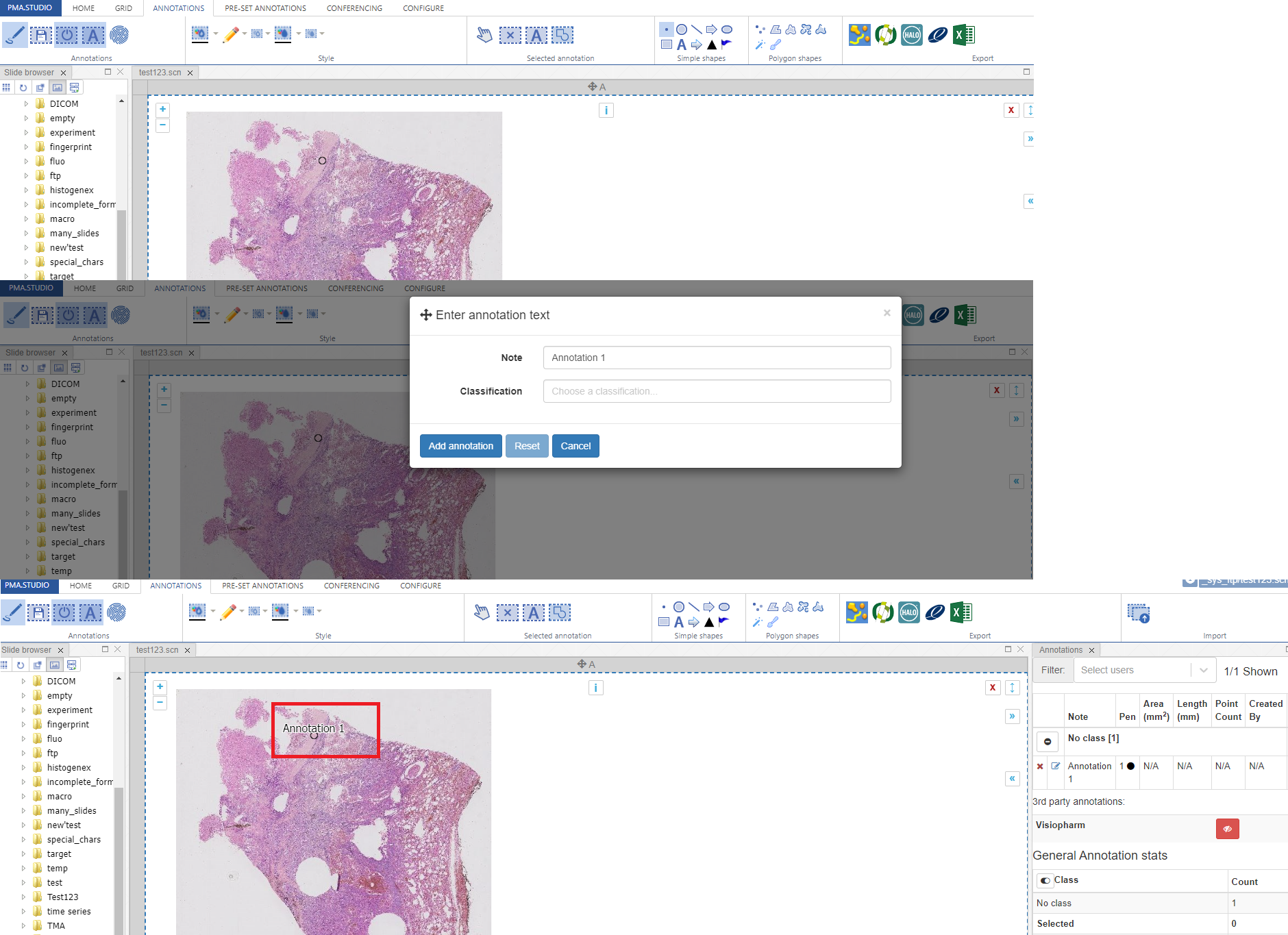This screenshot has height=935, width=1288.
Task: Open the CONFERENCING tab in the topmost ribbon
Action: click(354, 8)
